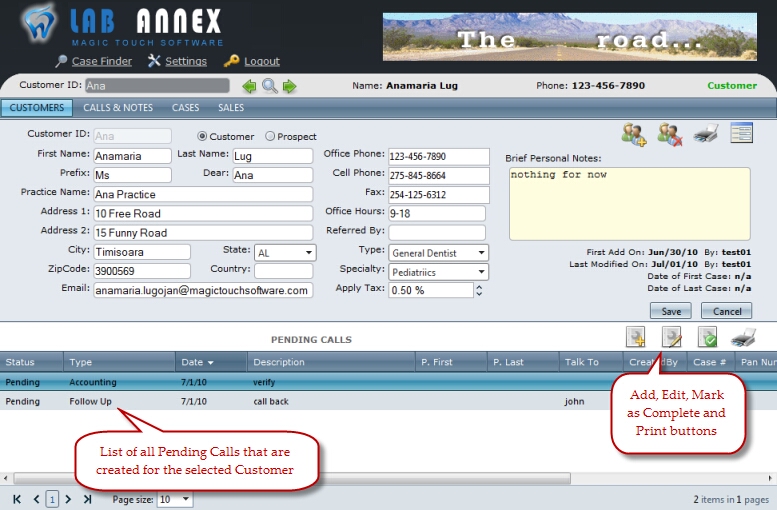Image resolution: width=777 pixels, height=510 pixels.
Task: Go to previous page of pending calls
Action: click(x=36, y=499)
